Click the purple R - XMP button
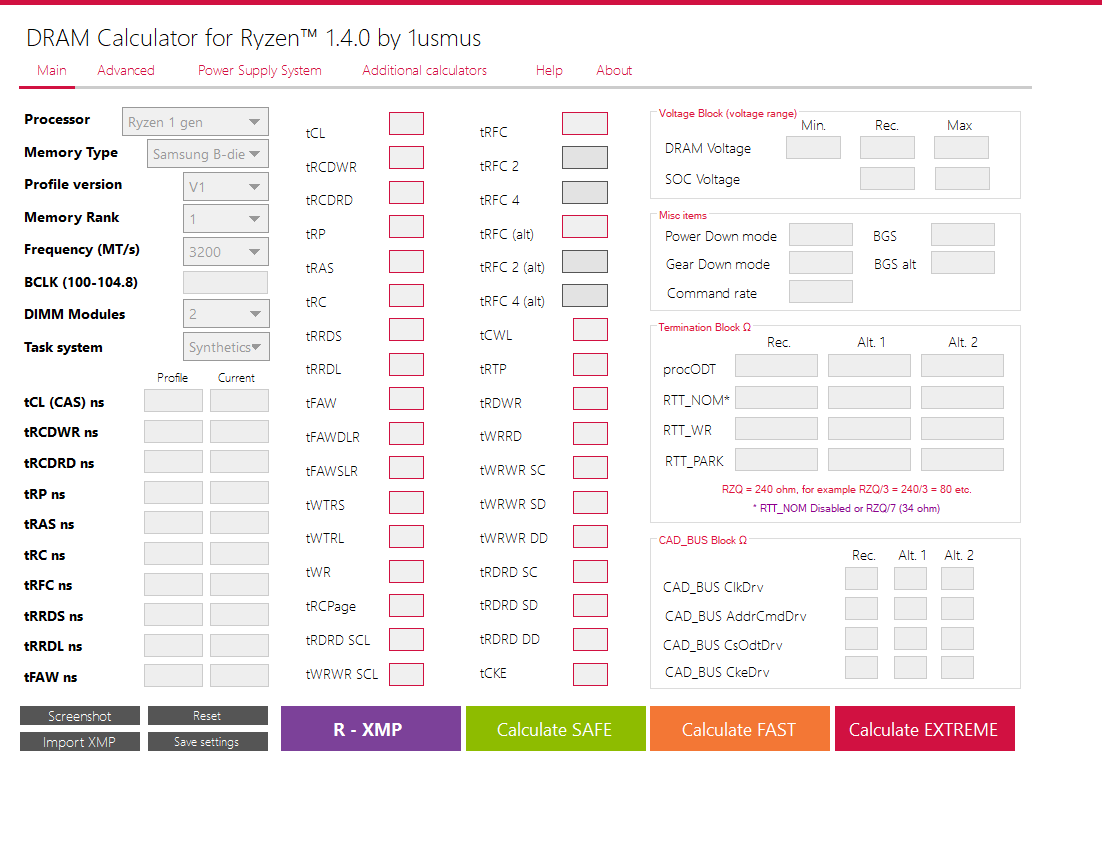The height and width of the screenshot is (841, 1102). tap(370, 729)
